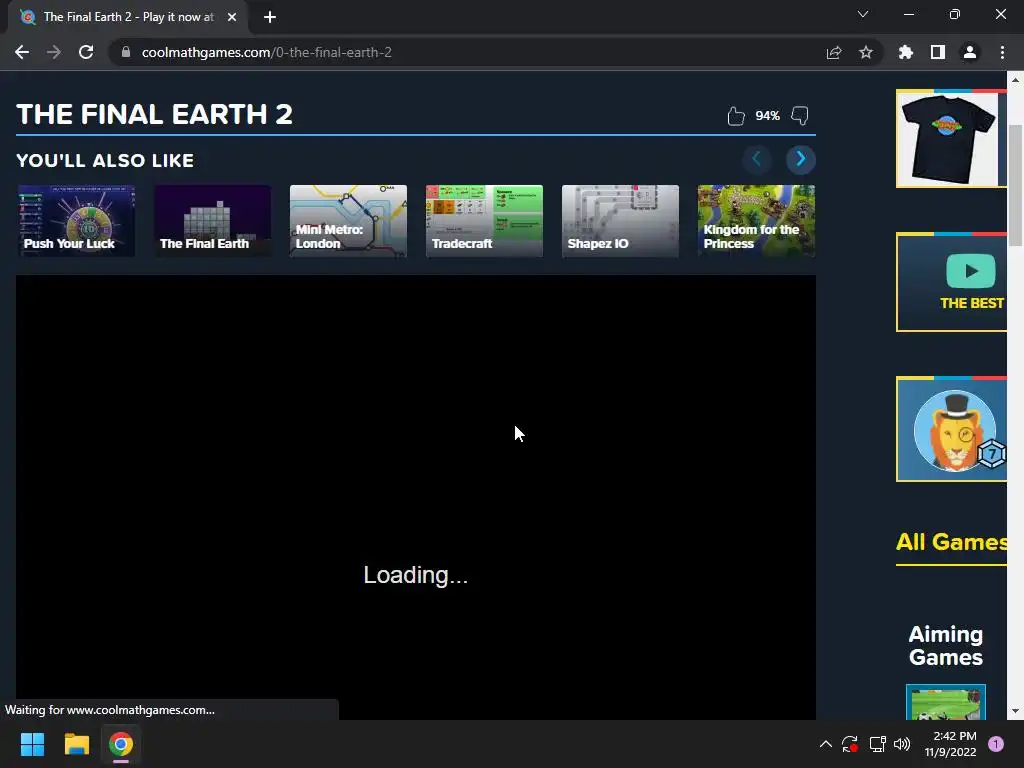
Task: Share this page icon in address bar
Action: [x=834, y=52]
